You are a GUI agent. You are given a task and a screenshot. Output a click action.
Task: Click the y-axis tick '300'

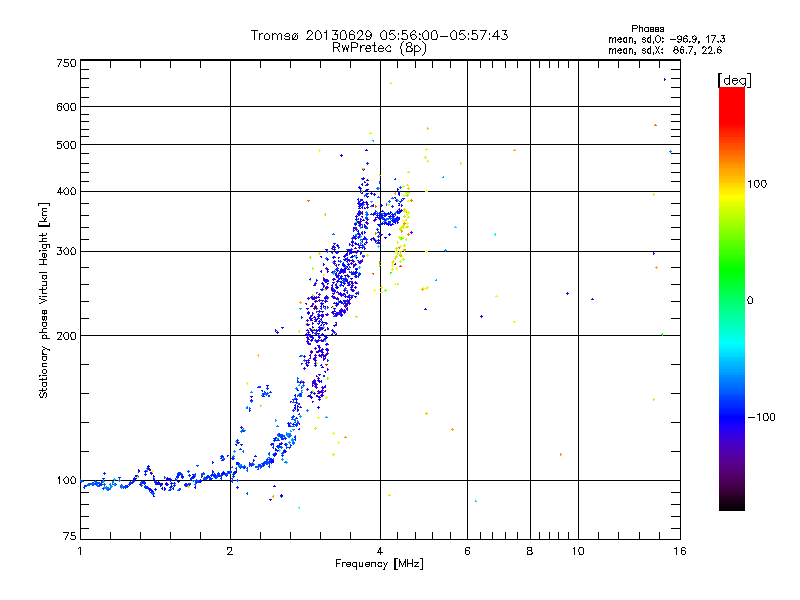tap(66, 252)
